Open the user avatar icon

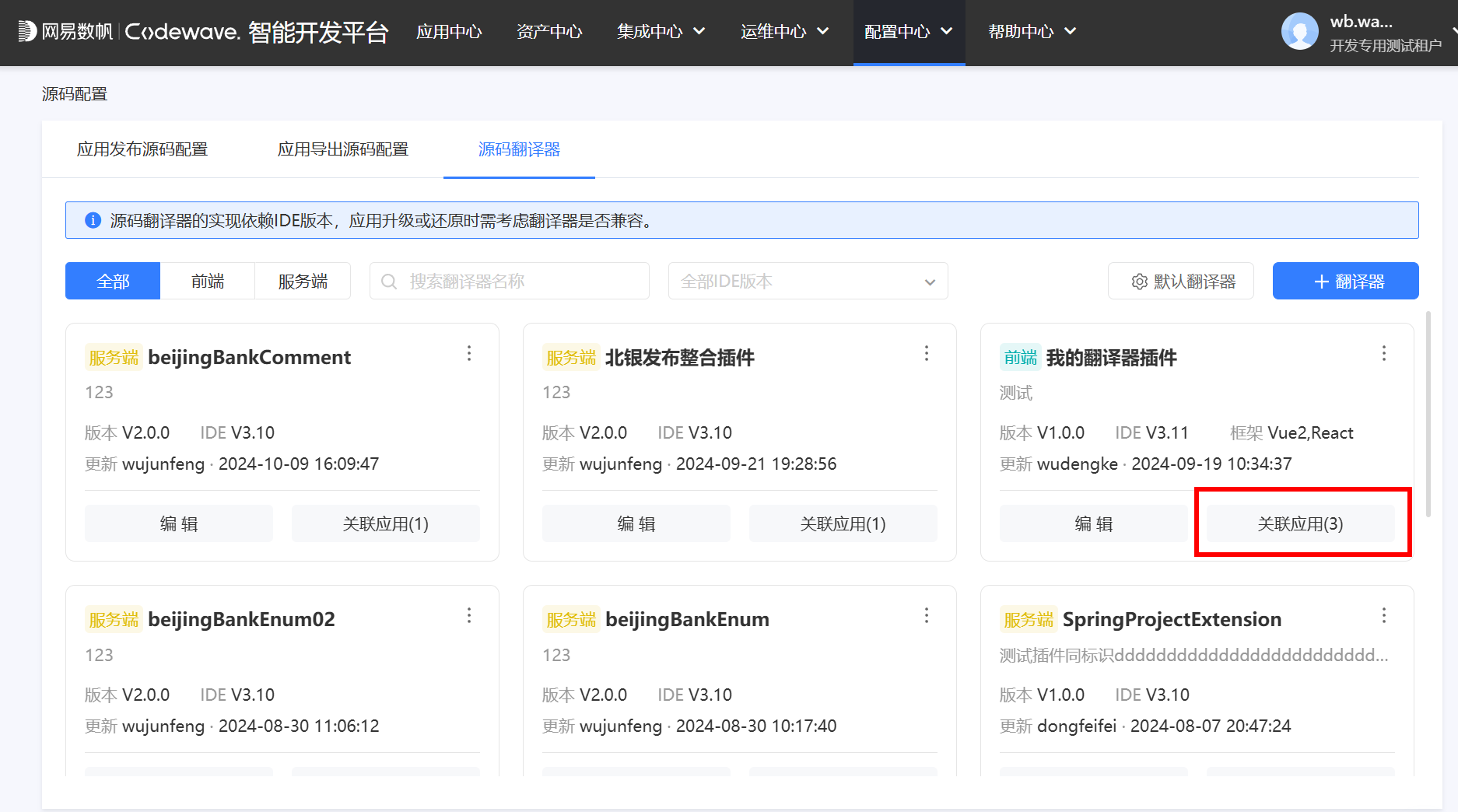1299,32
